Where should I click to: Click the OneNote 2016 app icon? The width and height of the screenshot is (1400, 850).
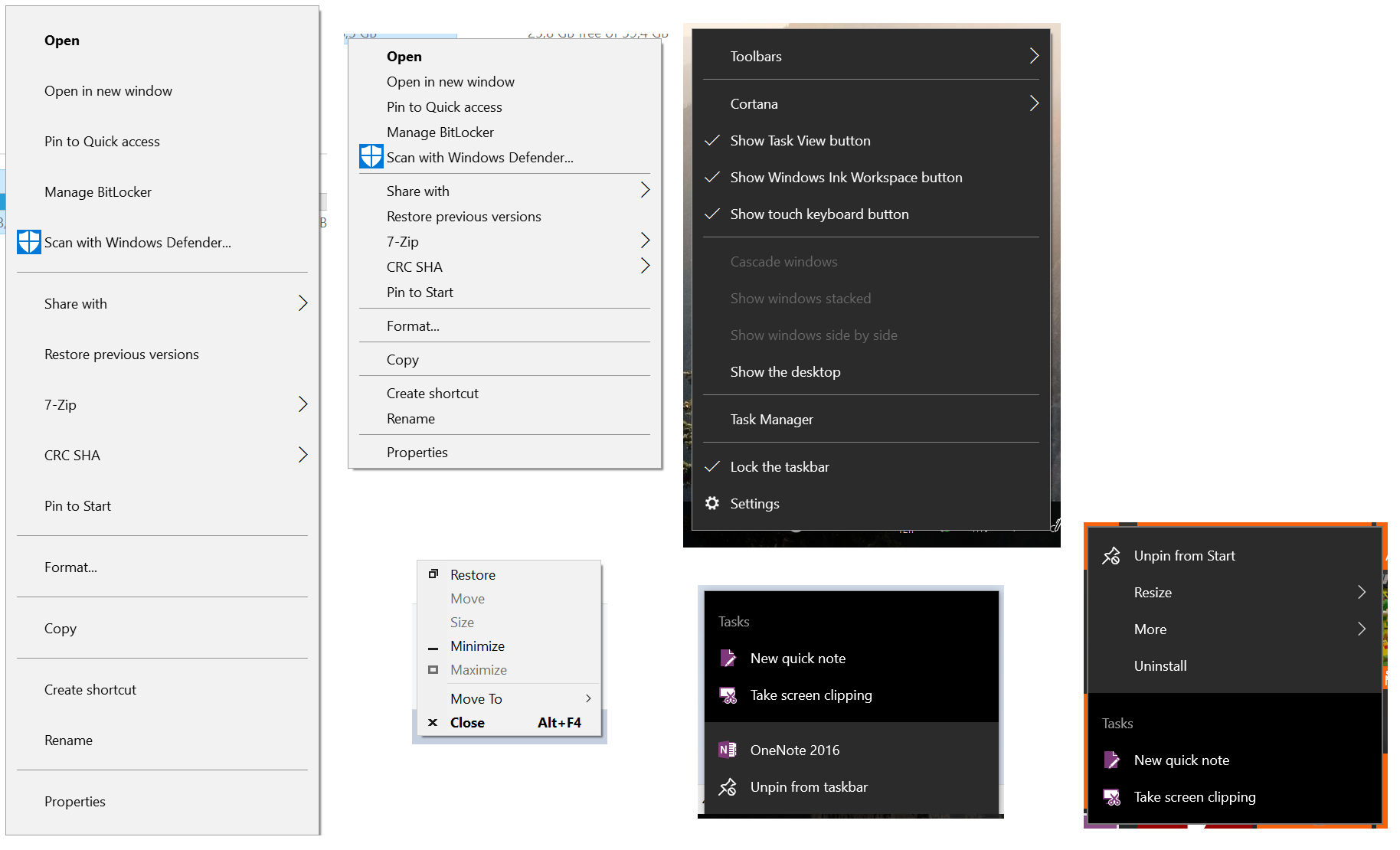click(x=728, y=750)
